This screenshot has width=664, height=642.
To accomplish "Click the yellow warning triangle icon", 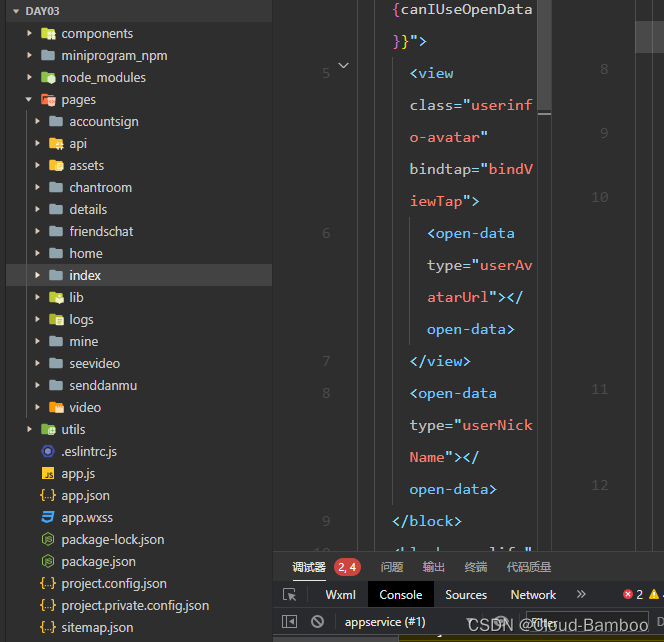I will tap(654, 595).
